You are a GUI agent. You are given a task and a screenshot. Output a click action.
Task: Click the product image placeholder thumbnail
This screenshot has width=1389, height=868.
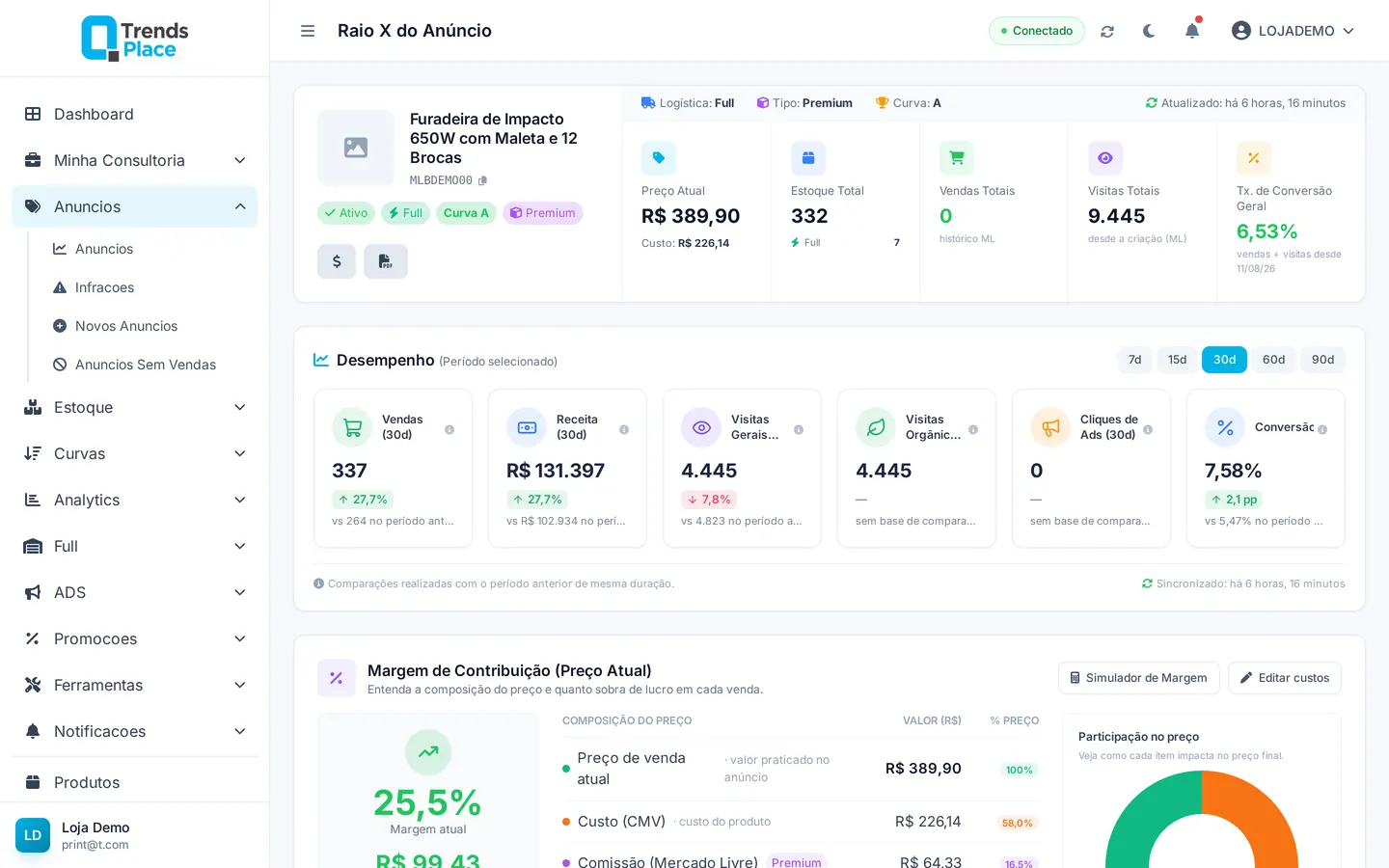click(356, 148)
